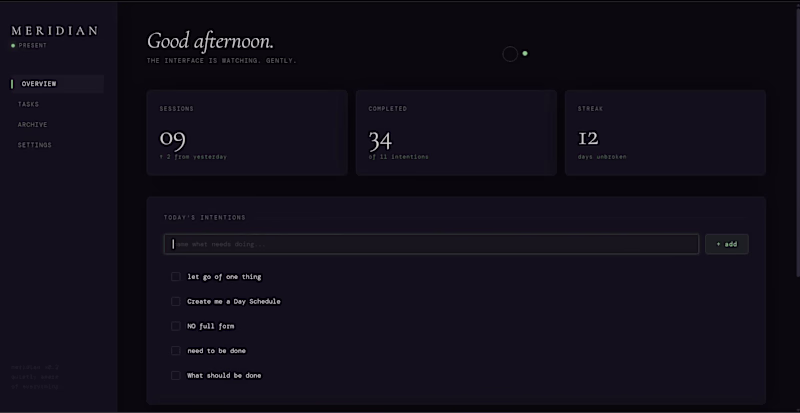Go to Tasks in the sidebar
The image size is (800, 413).
(x=29, y=104)
